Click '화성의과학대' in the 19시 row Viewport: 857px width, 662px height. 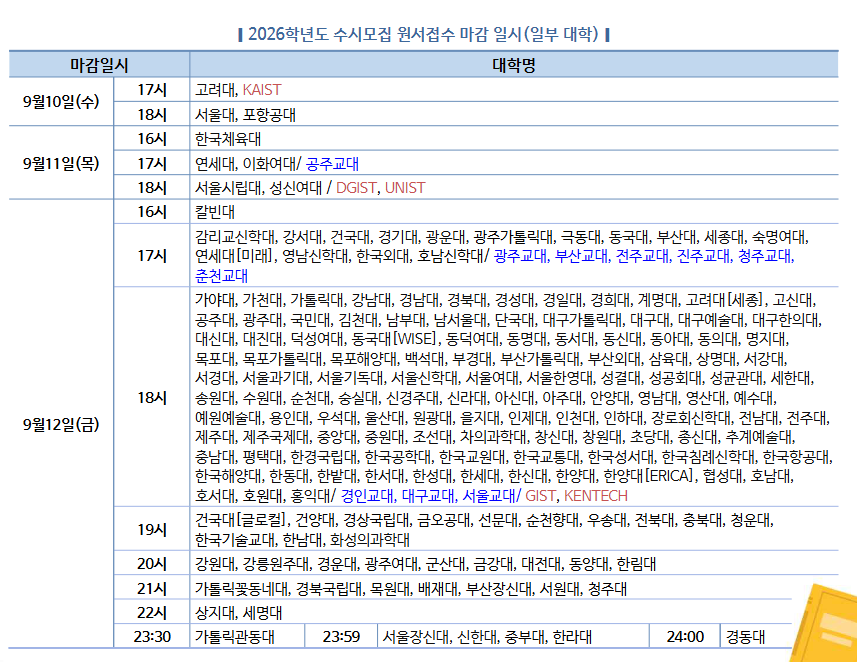369,540
